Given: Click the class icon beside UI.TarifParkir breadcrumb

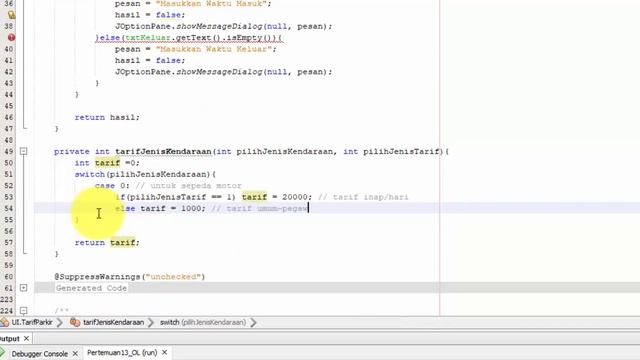Looking at the screenshot, I should [x=5, y=322].
